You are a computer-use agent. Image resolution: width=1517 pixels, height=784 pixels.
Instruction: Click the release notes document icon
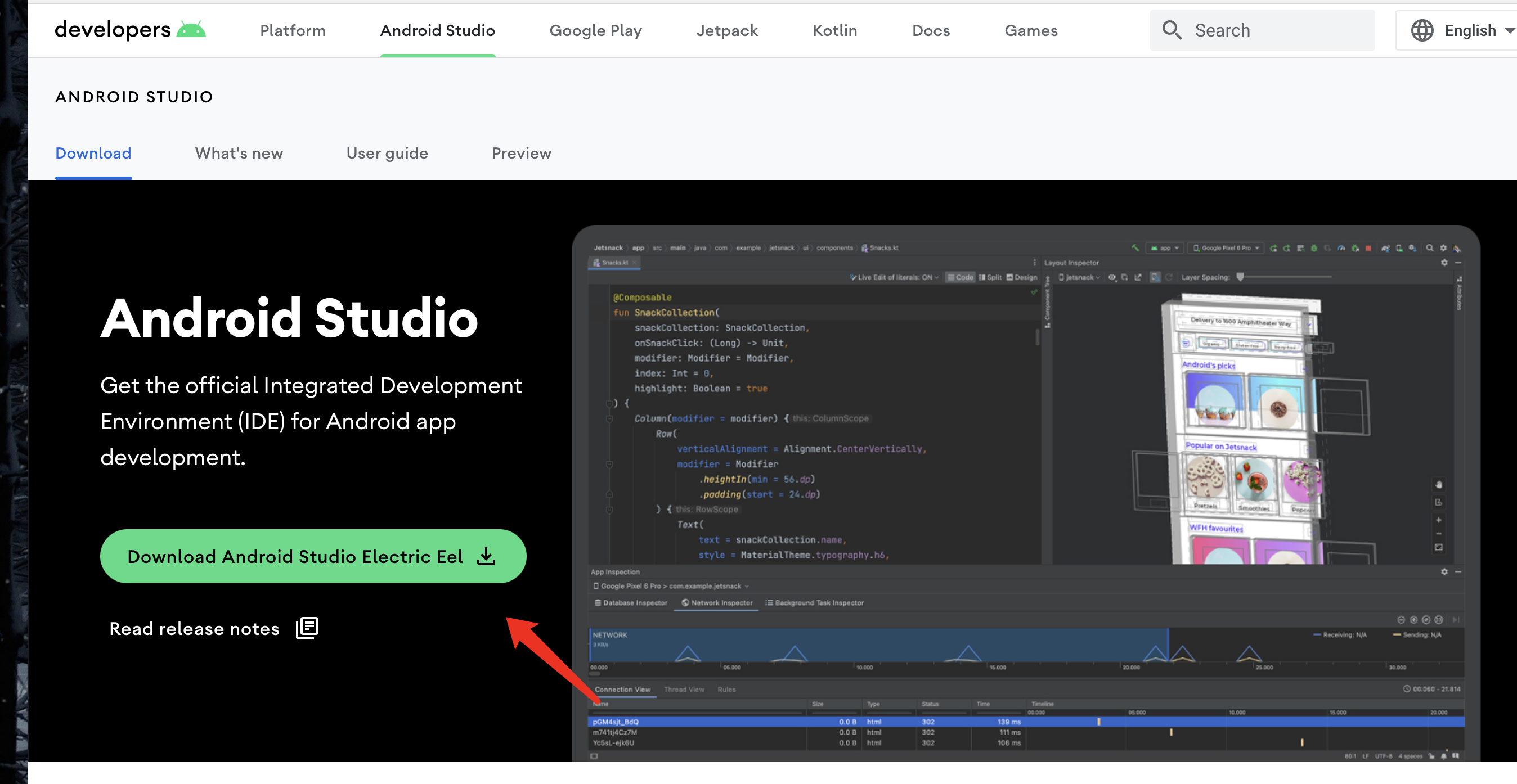[x=307, y=628]
